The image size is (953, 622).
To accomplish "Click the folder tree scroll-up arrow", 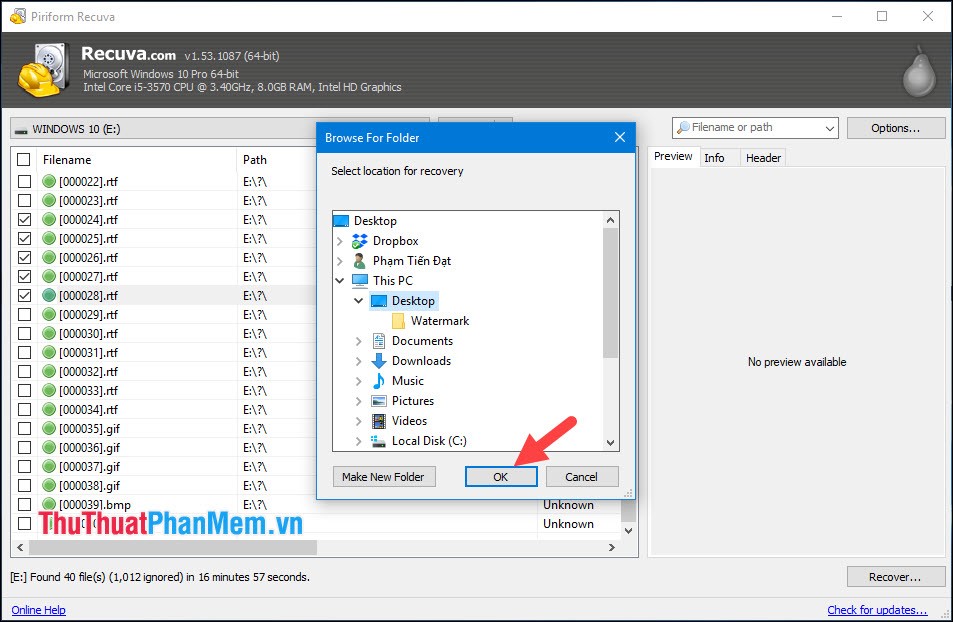I will click(x=611, y=220).
